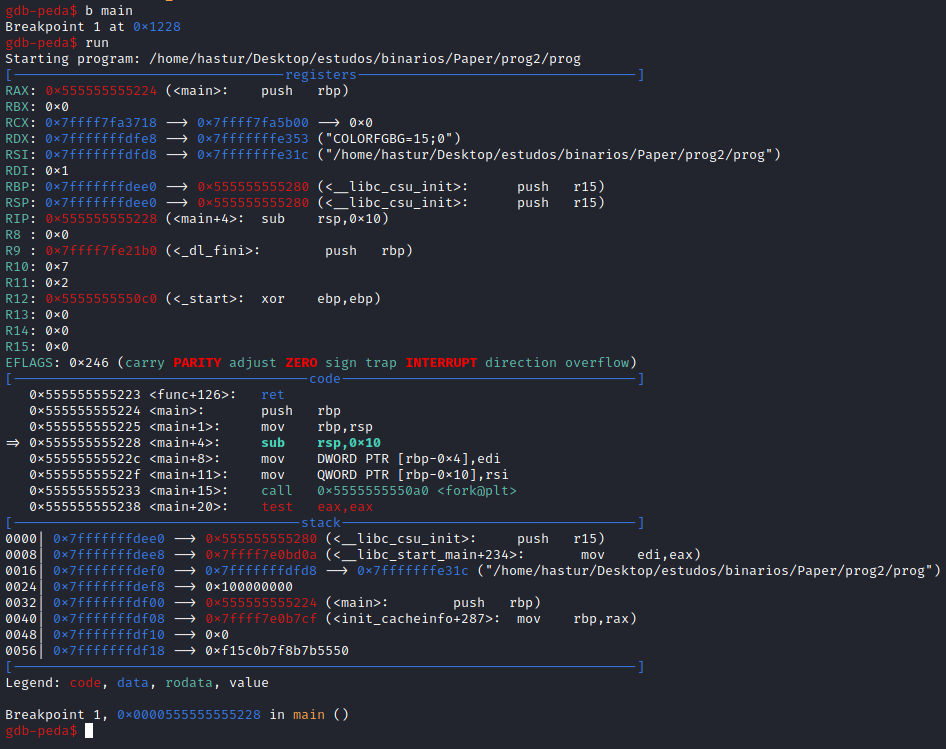Image resolution: width=946 pixels, height=749 pixels.
Task: Click the cursor at the last gdb-peda prompt
Action: (x=89, y=731)
